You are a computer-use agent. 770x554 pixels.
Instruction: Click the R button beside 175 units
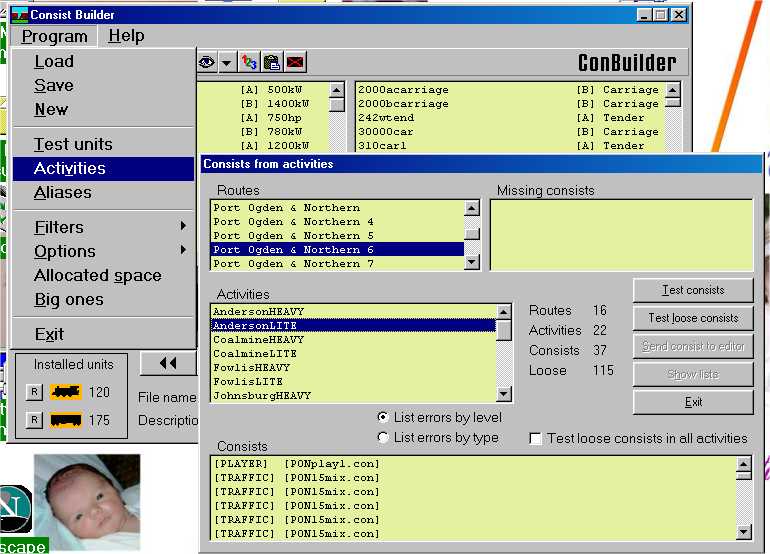(34, 420)
